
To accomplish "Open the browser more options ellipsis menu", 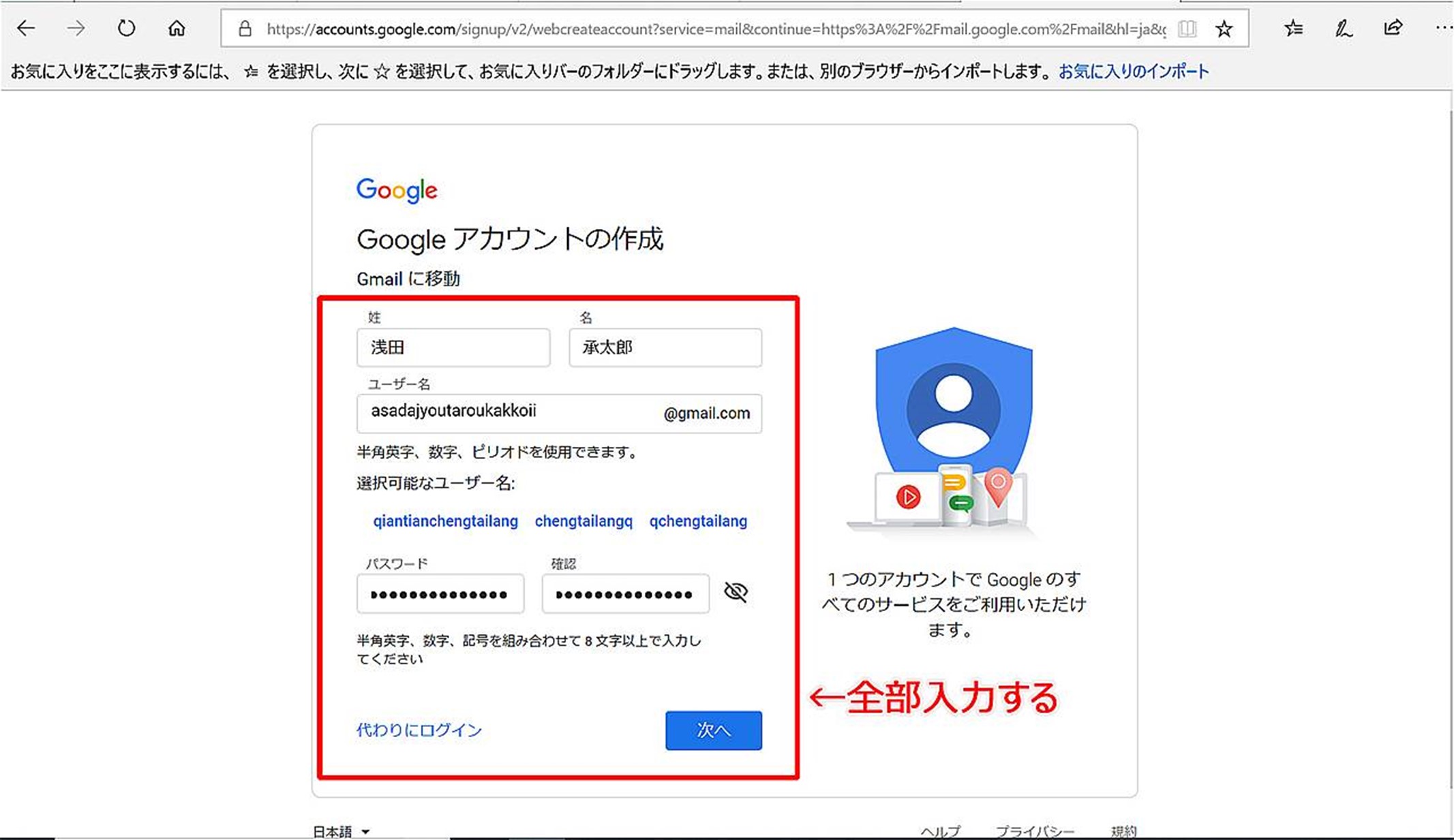I will tap(1443, 28).
